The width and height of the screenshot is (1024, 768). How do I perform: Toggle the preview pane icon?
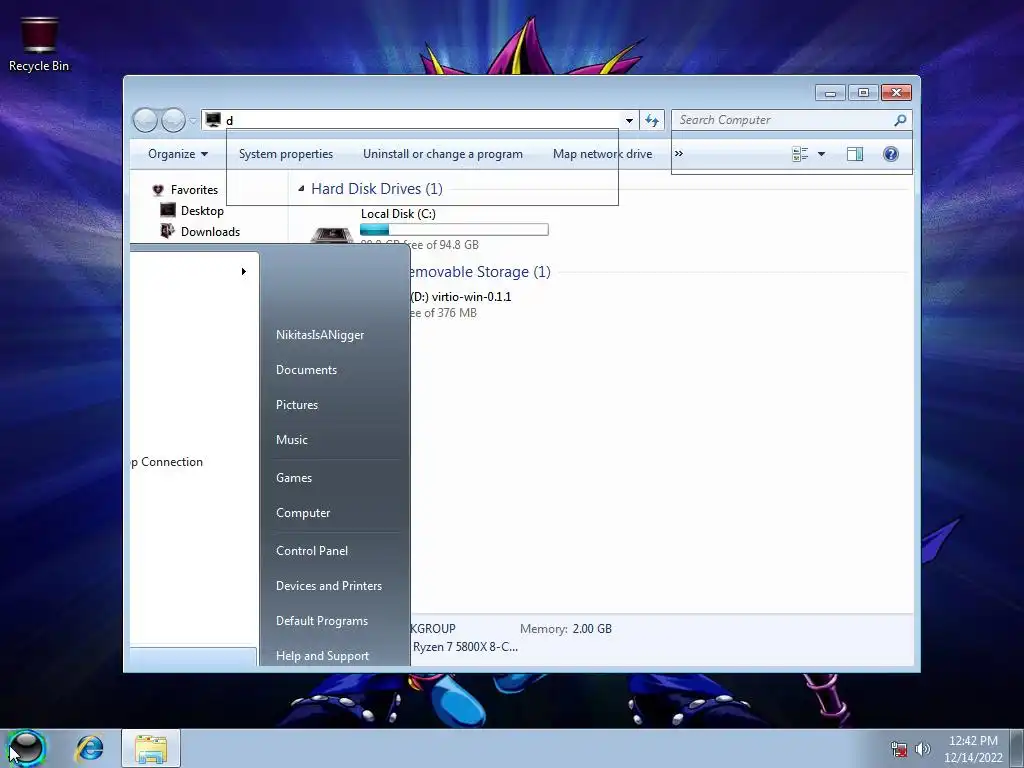point(854,154)
